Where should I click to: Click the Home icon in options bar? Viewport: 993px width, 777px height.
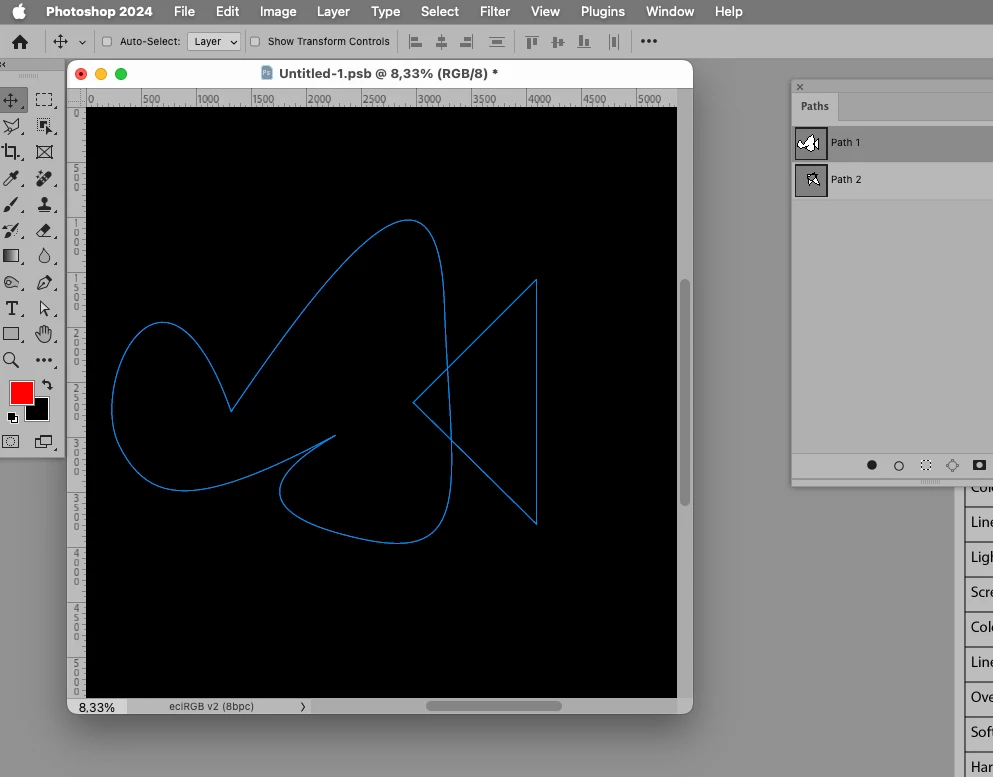pyautogui.click(x=20, y=42)
